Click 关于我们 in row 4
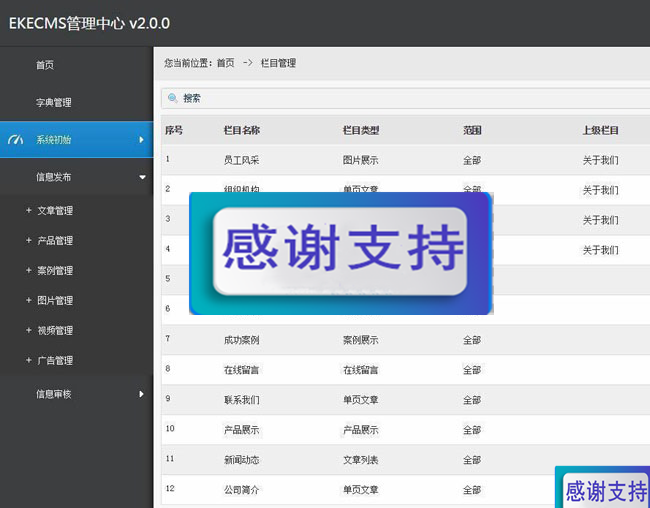The image size is (650, 508). click(601, 250)
